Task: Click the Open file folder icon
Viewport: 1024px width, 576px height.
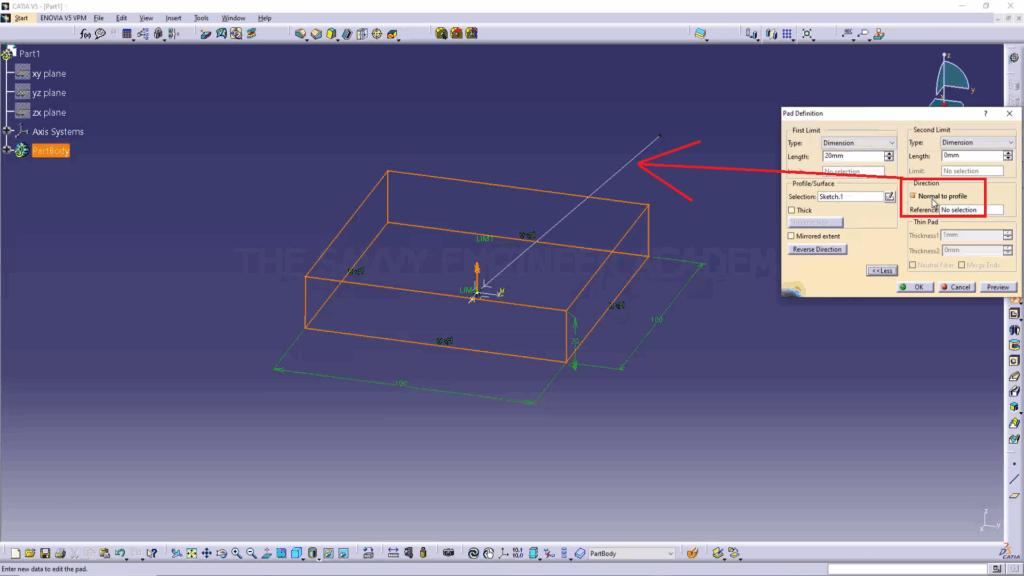Action: coord(31,553)
